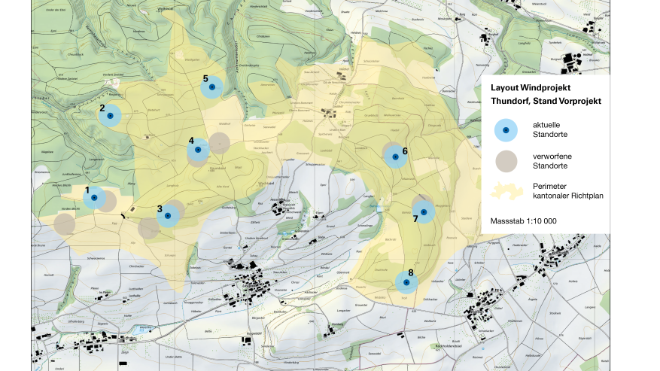
Task: Click the Perimeter kantonaler Richtplan legend swatch
Action: [x=507, y=191]
